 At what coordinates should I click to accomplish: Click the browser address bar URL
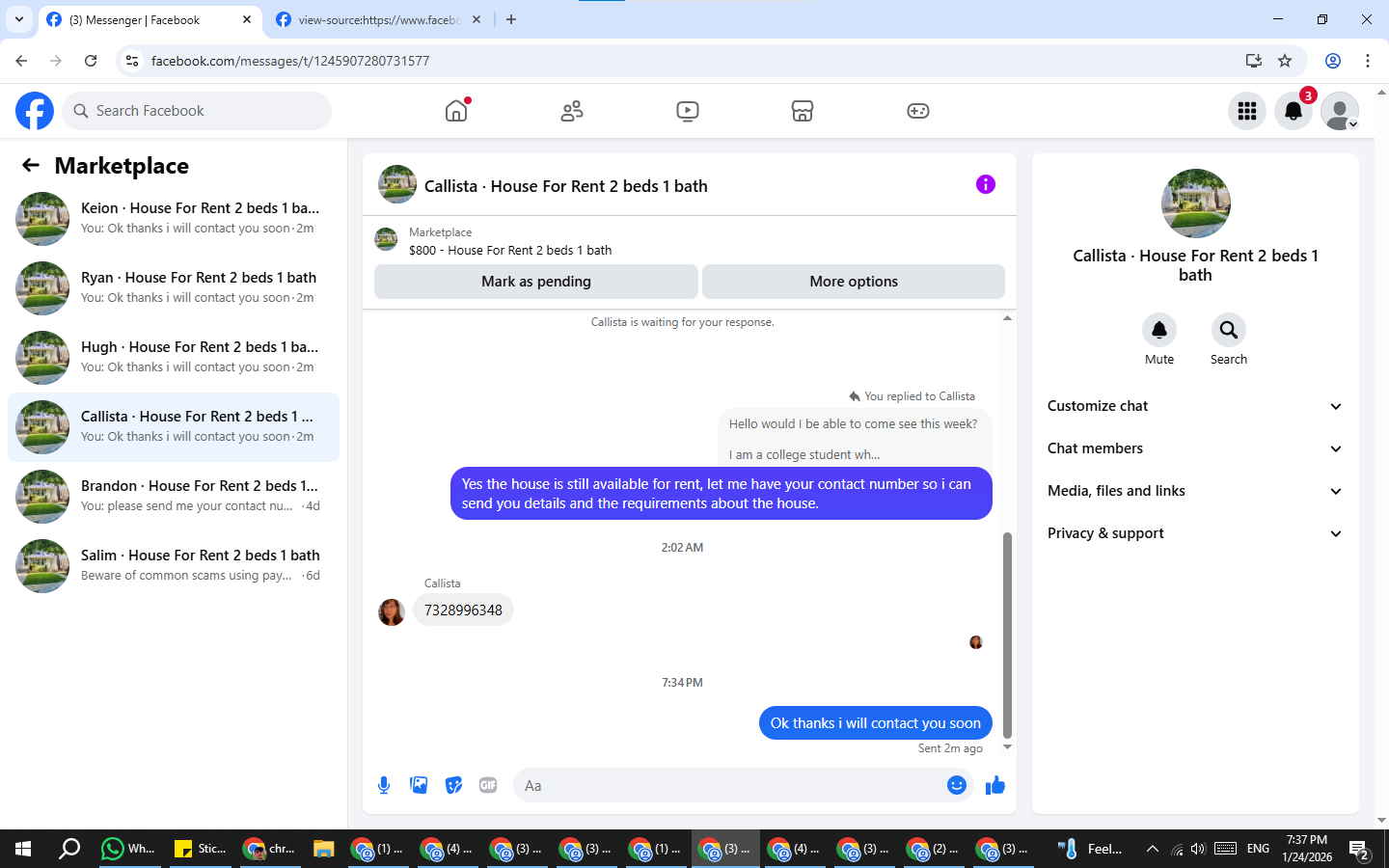pyautogui.click(x=290, y=61)
